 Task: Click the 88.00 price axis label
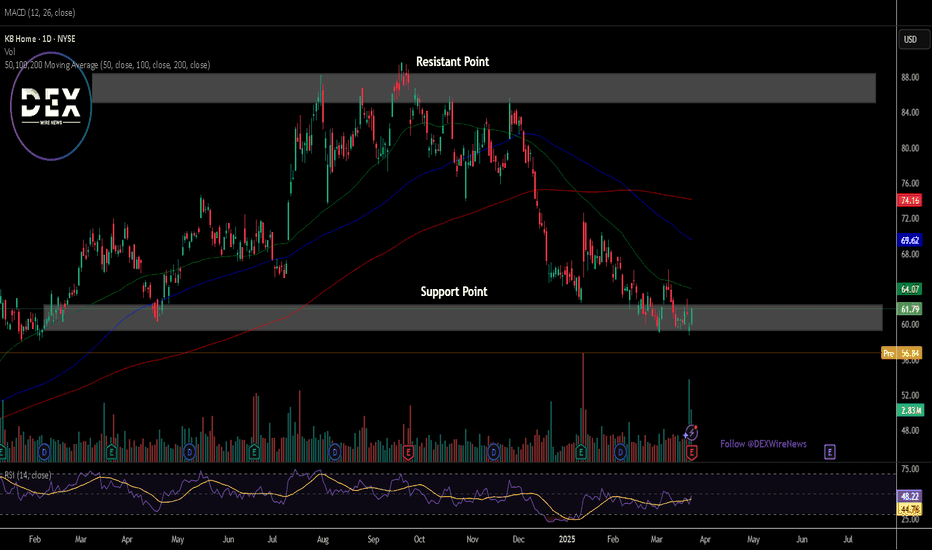[910, 77]
